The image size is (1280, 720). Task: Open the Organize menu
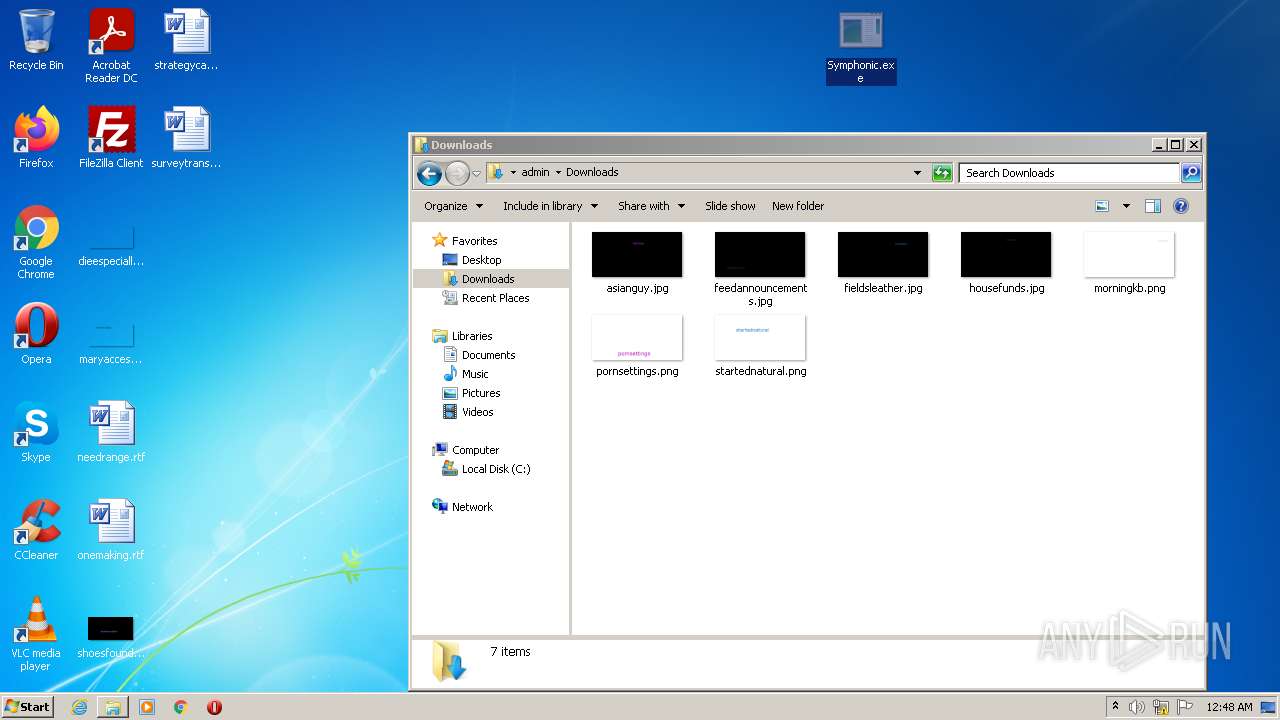pos(453,206)
